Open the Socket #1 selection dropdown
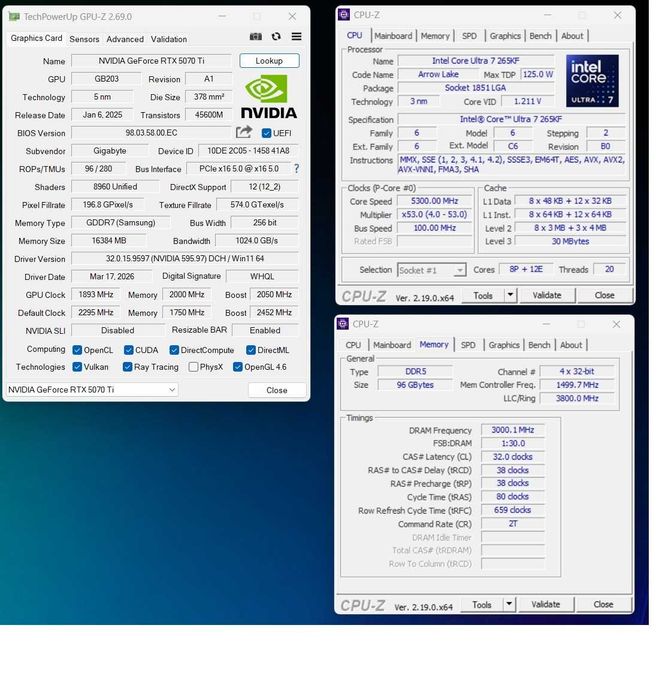The width and height of the screenshot is (659, 700). coord(432,270)
